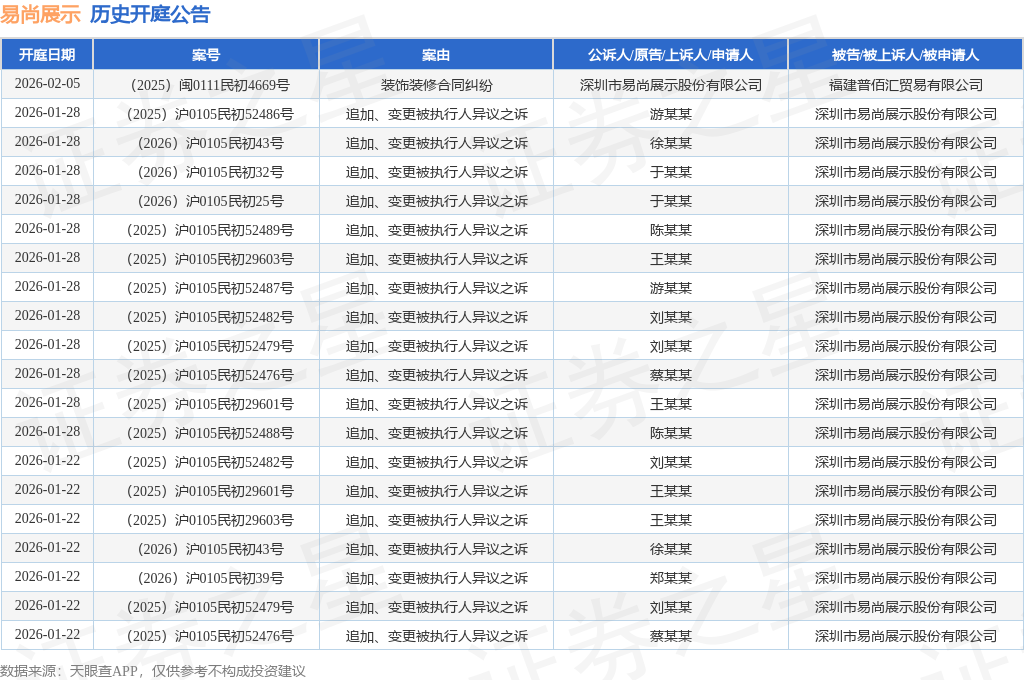Click plaintiff 郑某某
Viewport: 1024px width, 680px height.
point(671,578)
